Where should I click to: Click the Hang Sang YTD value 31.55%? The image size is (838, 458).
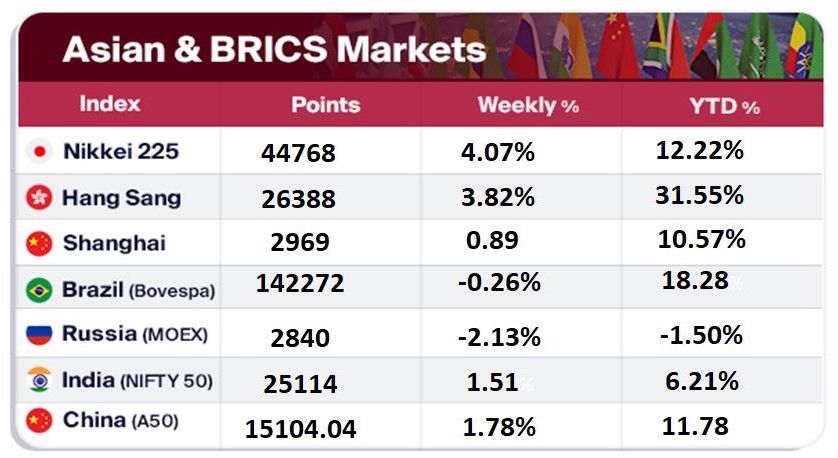click(699, 196)
